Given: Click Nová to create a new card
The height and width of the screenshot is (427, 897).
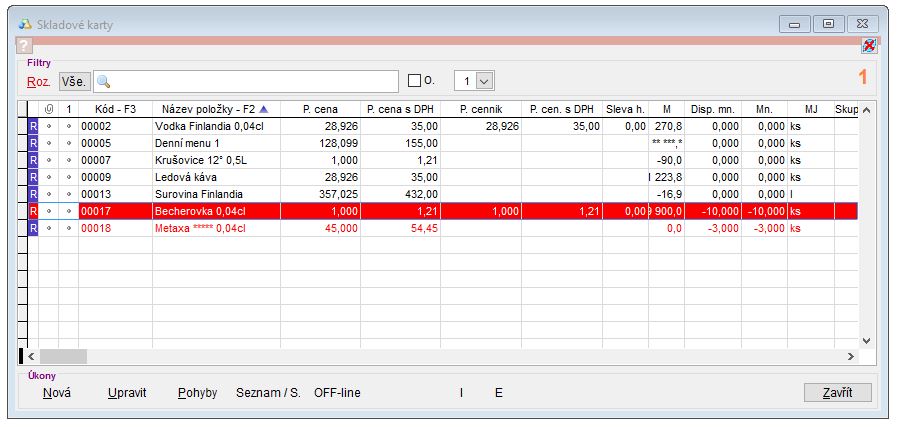Looking at the screenshot, I should [x=57, y=393].
